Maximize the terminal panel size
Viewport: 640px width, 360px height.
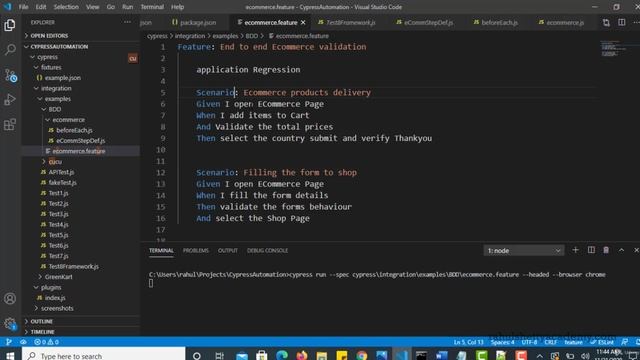621,250
